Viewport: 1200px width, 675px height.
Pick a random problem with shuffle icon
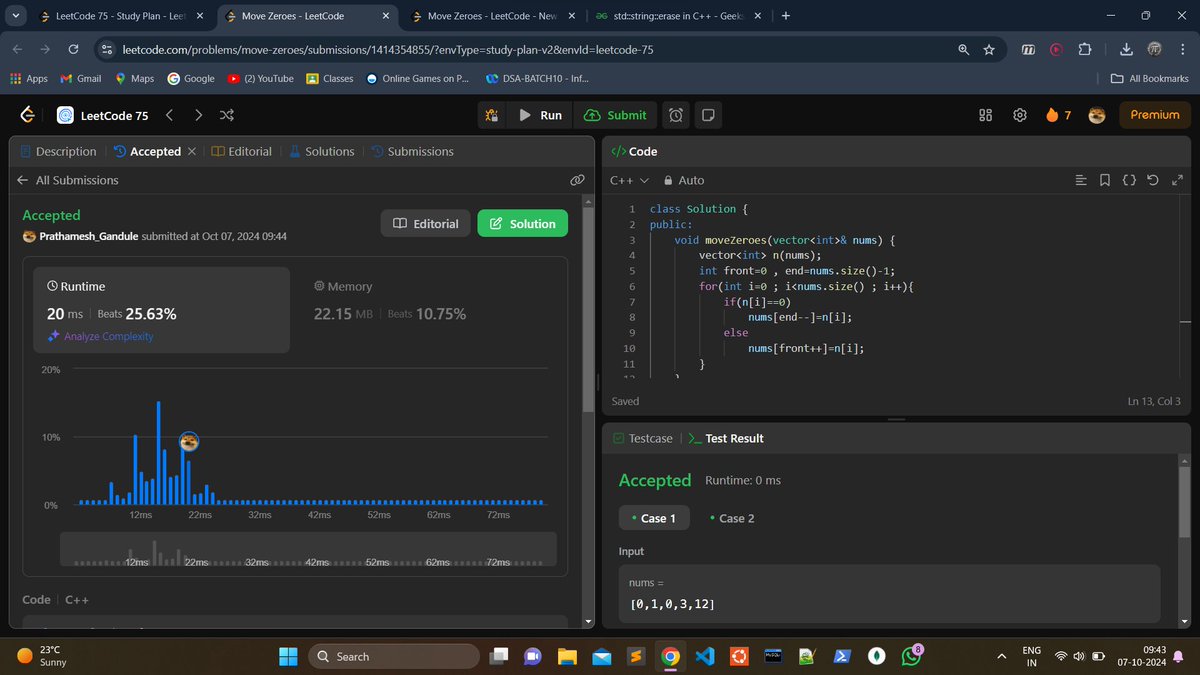(x=227, y=115)
